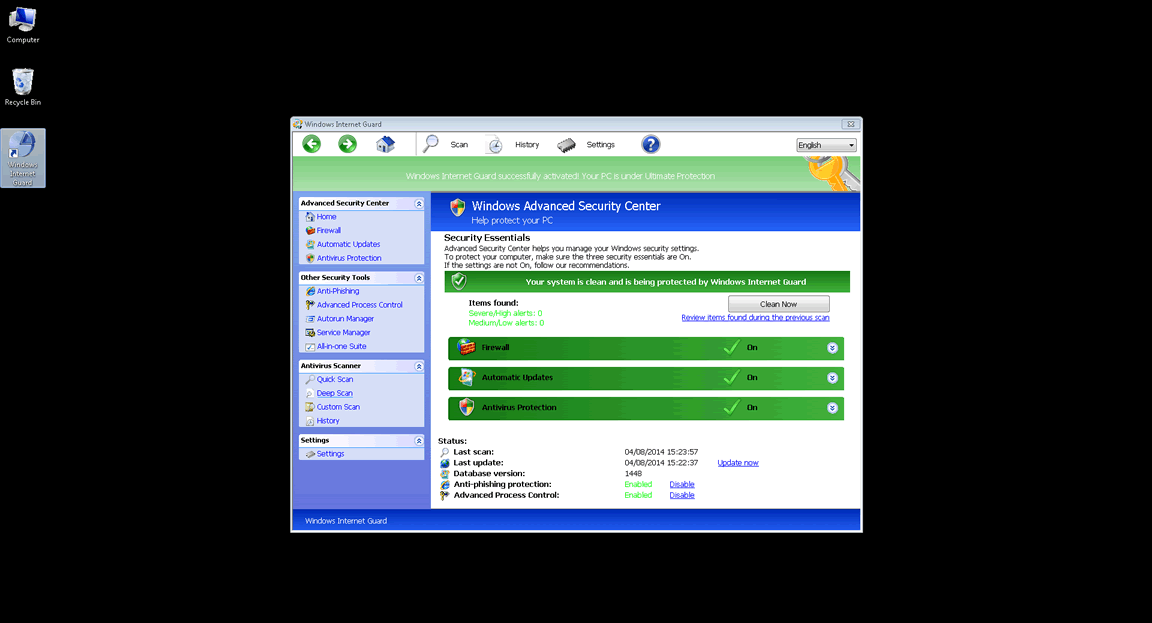Click the home house icon in toolbar
This screenshot has height=623, width=1152.
coord(385,144)
